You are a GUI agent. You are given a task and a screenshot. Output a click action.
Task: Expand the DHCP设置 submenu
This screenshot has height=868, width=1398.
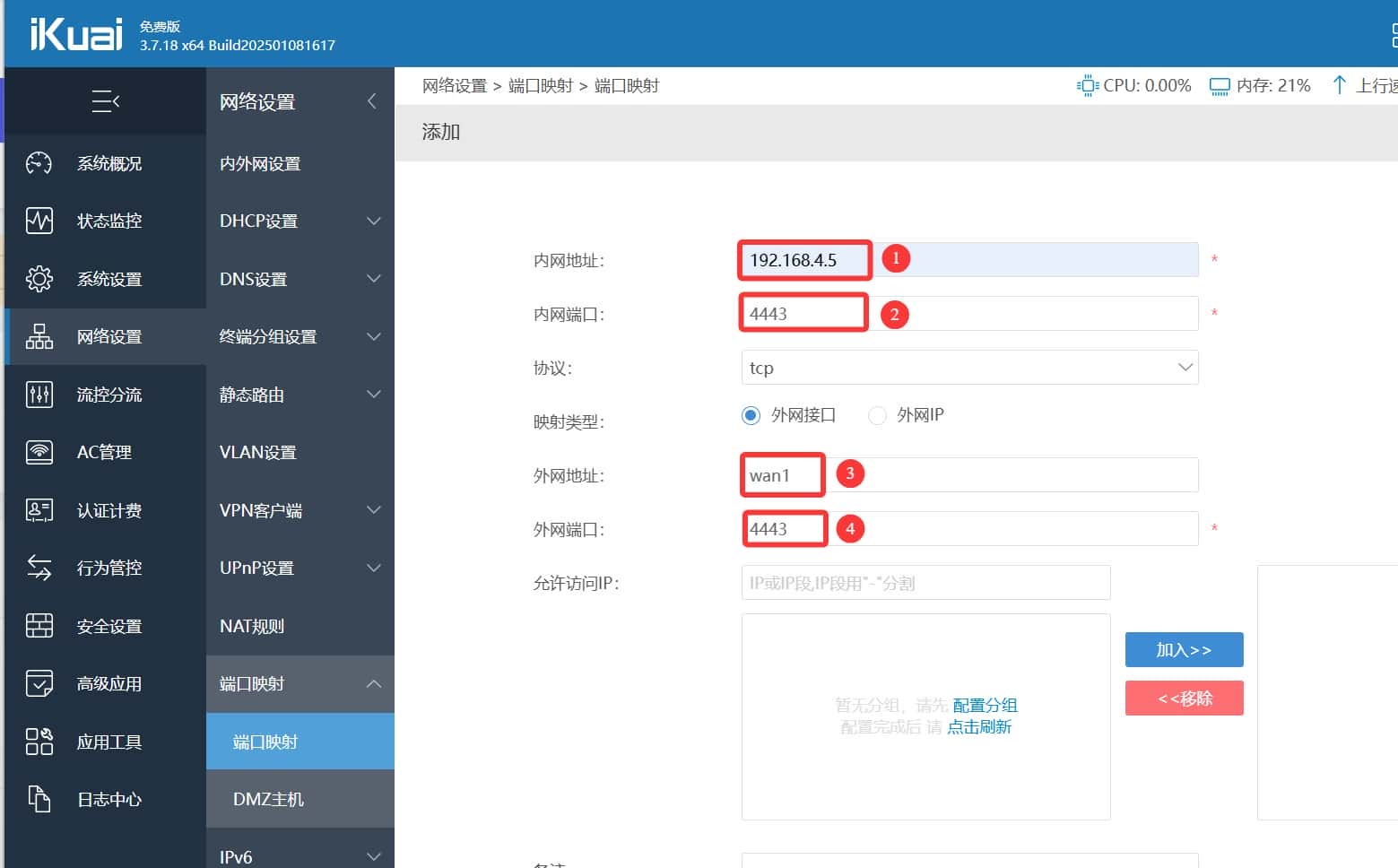[x=300, y=221]
